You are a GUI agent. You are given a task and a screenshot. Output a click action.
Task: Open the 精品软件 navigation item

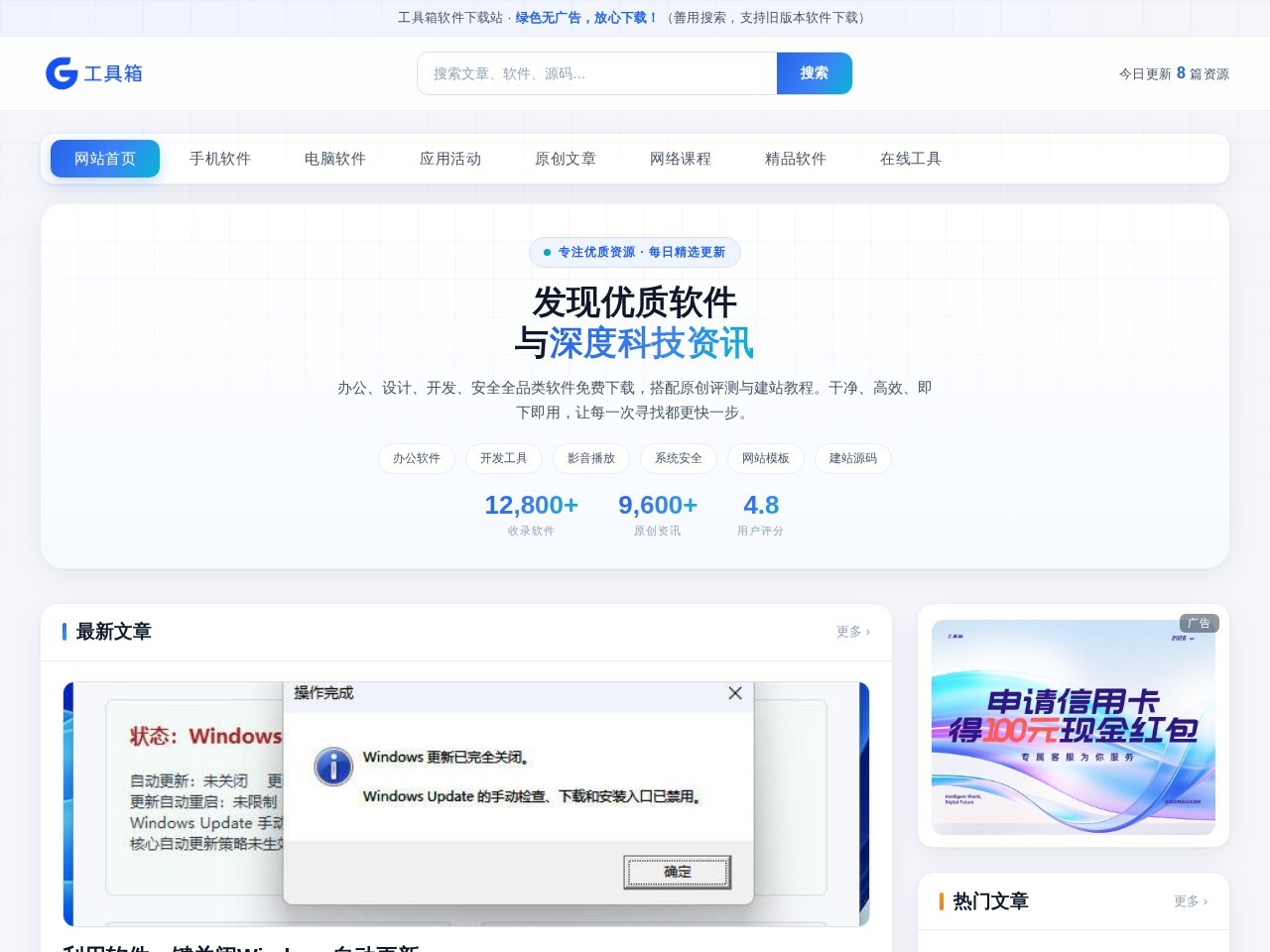796,159
